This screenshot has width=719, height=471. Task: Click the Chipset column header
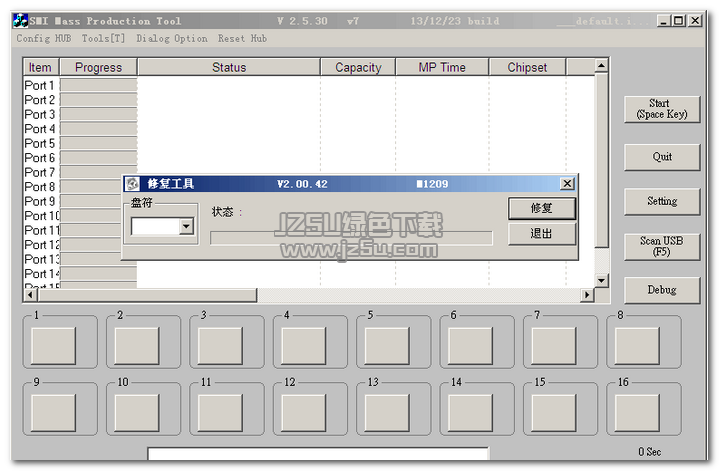(x=527, y=67)
